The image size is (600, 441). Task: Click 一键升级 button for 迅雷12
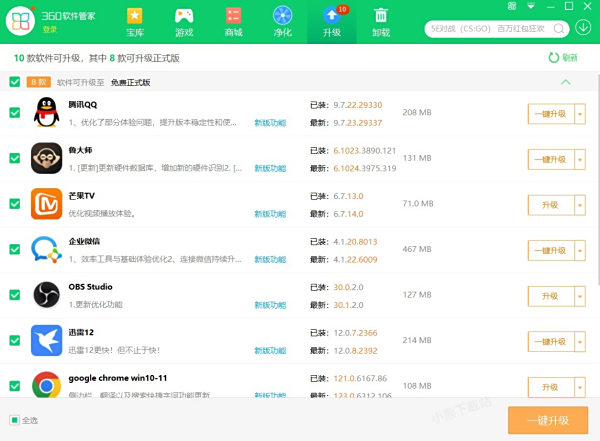[x=551, y=341]
